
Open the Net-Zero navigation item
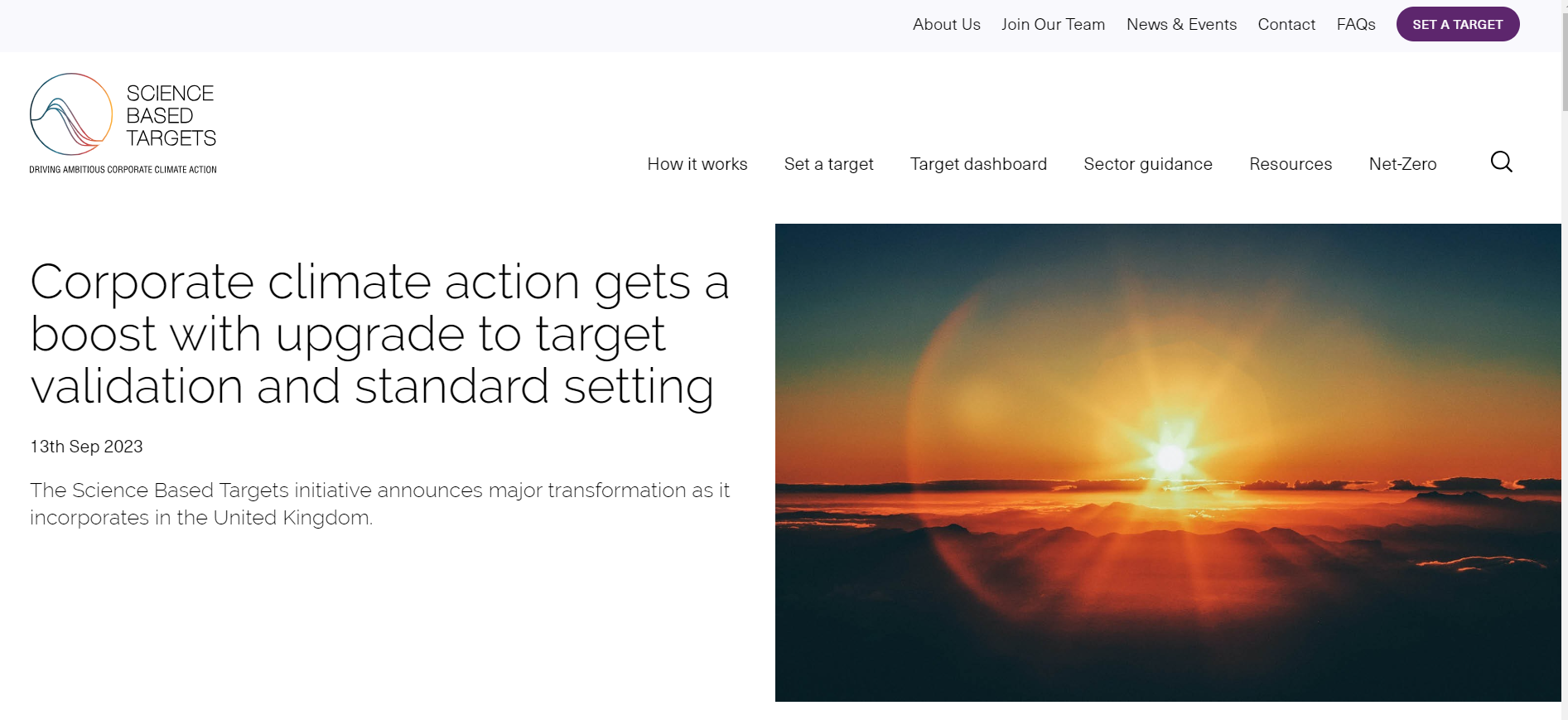coord(1402,164)
